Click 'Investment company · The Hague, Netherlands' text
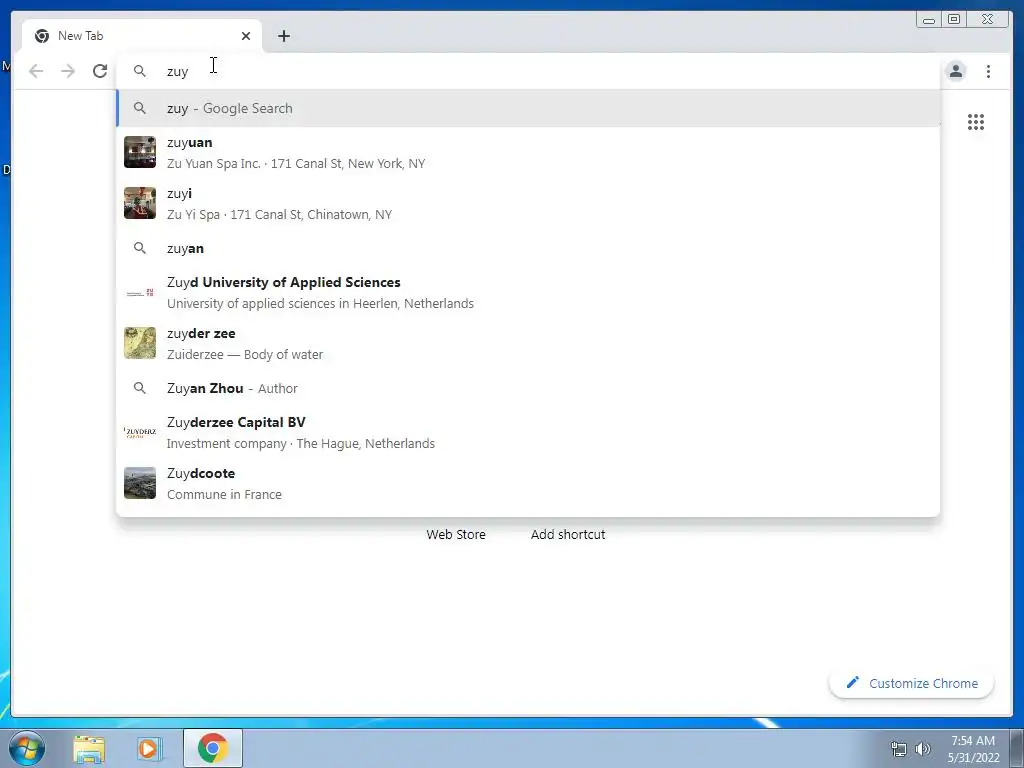 coord(301,443)
